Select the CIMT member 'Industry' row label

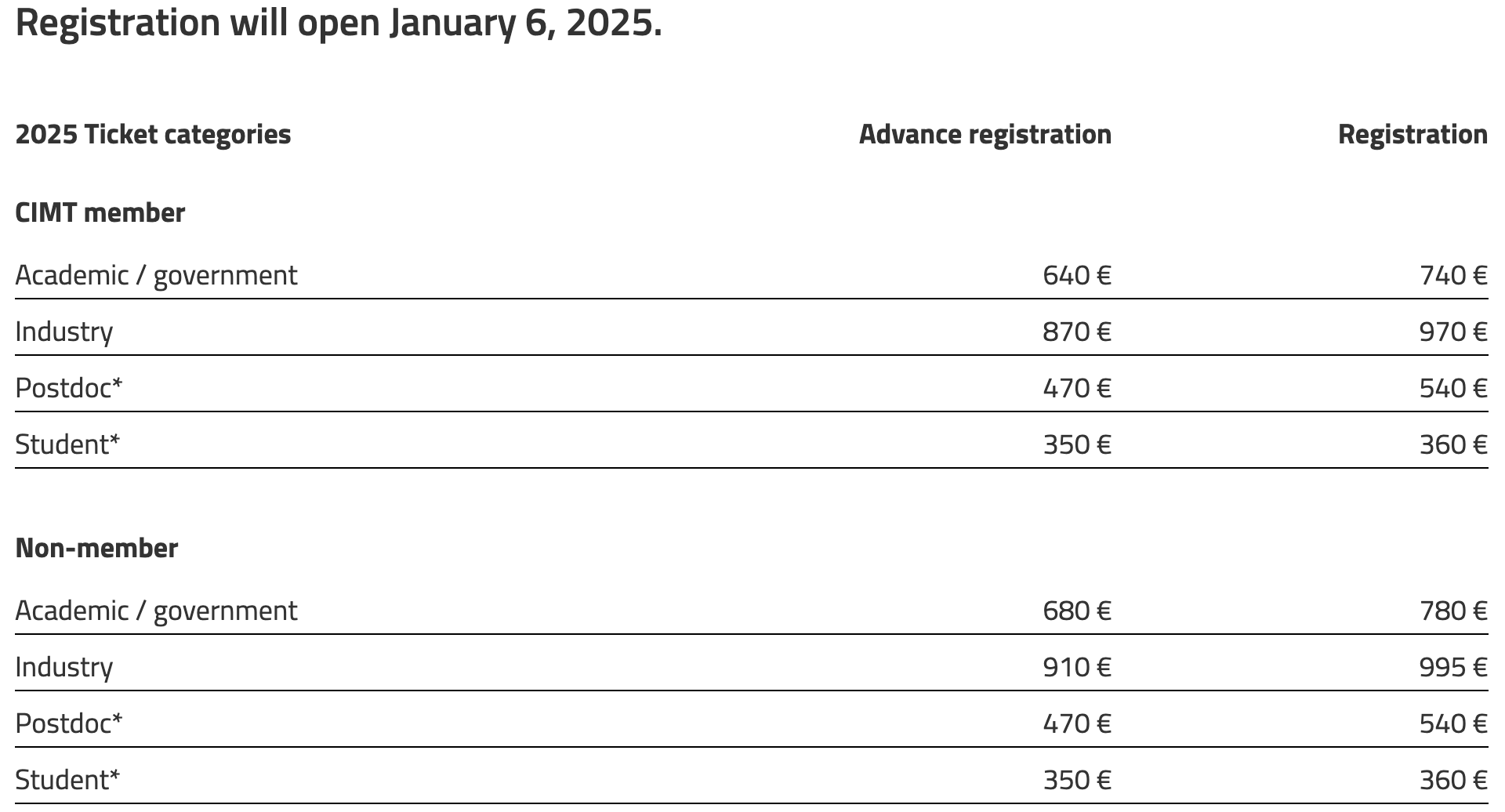click(x=63, y=332)
